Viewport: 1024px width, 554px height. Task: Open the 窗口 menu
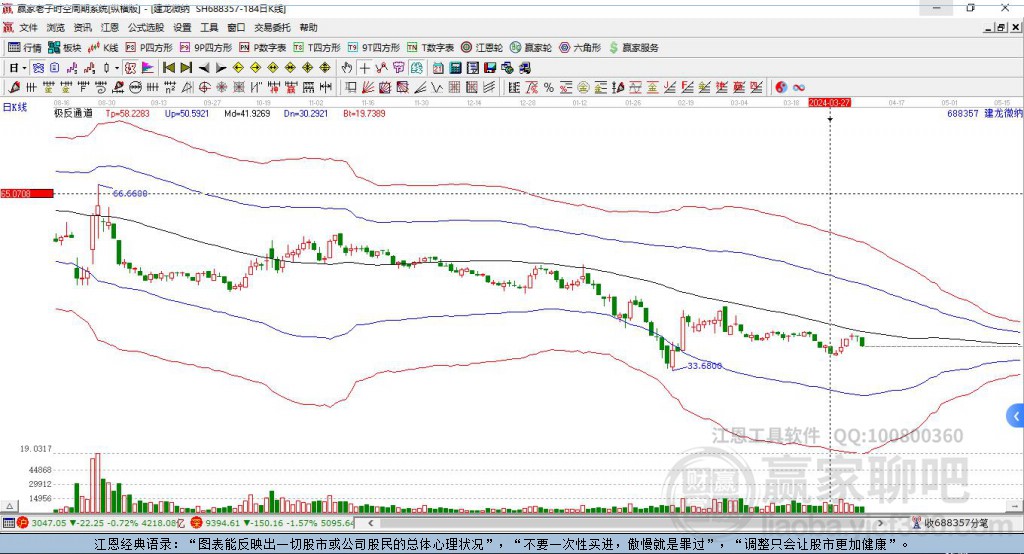[x=236, y=27]
